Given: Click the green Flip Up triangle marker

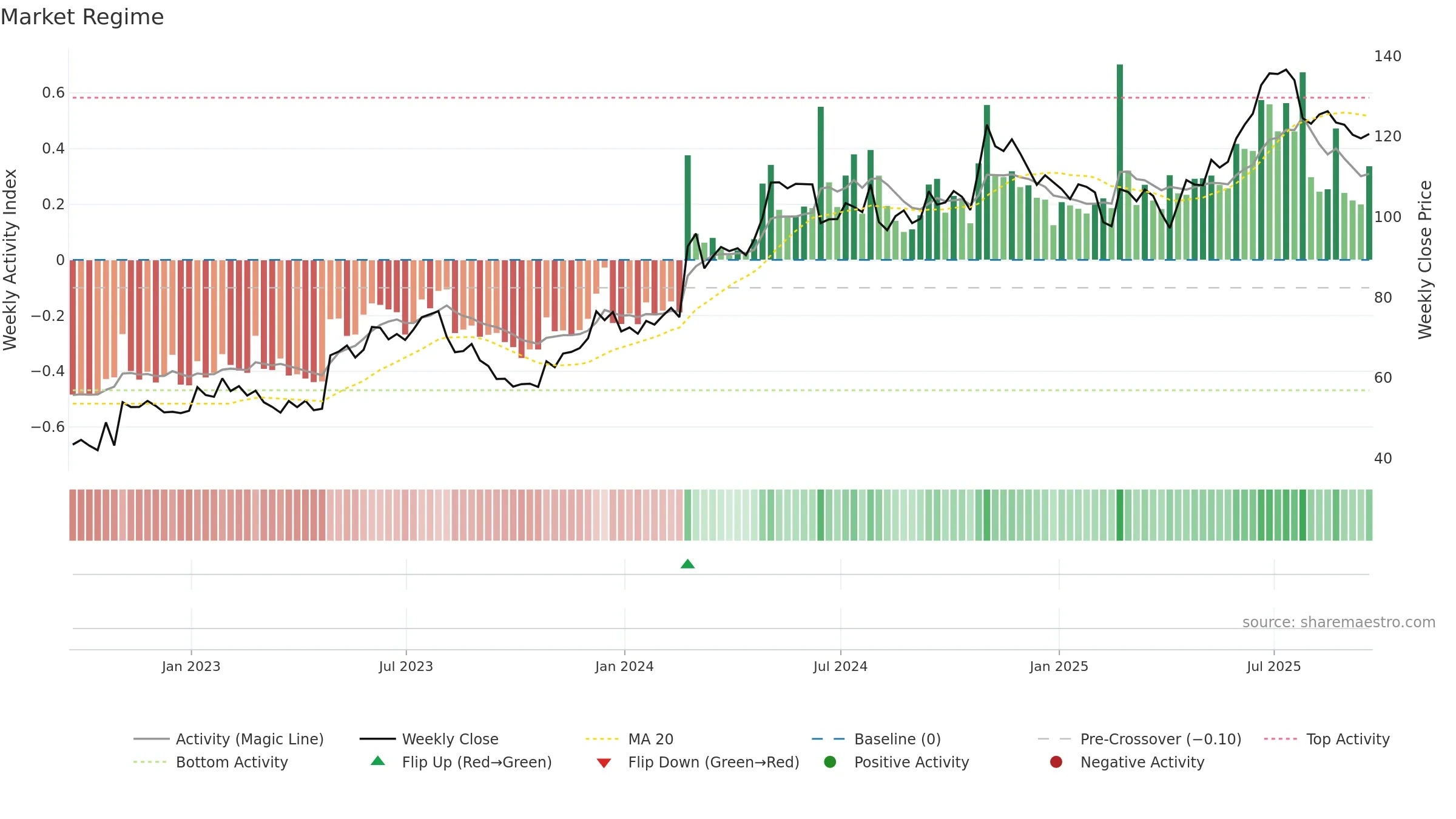Looking at the screenshot, I should tap(687, 564).
